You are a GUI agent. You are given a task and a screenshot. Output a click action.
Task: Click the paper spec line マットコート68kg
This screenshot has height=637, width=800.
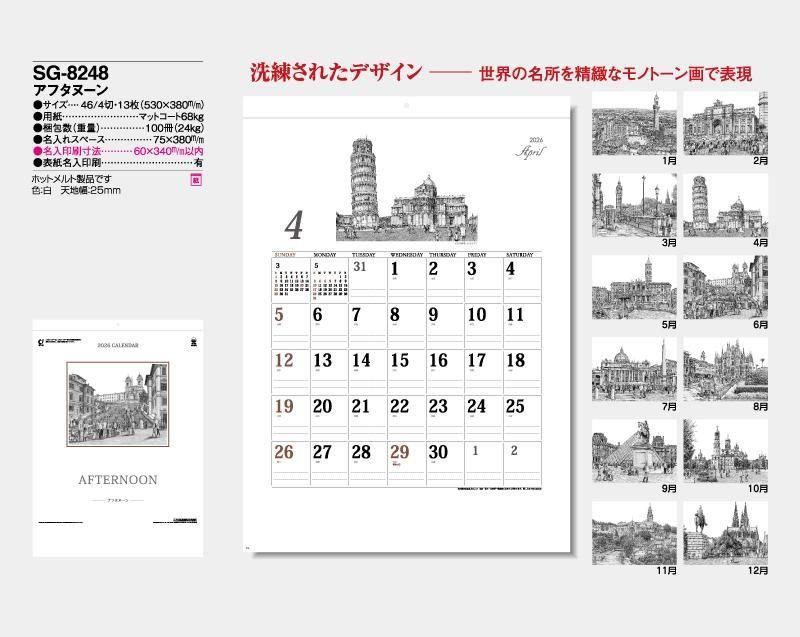(118, 117)
